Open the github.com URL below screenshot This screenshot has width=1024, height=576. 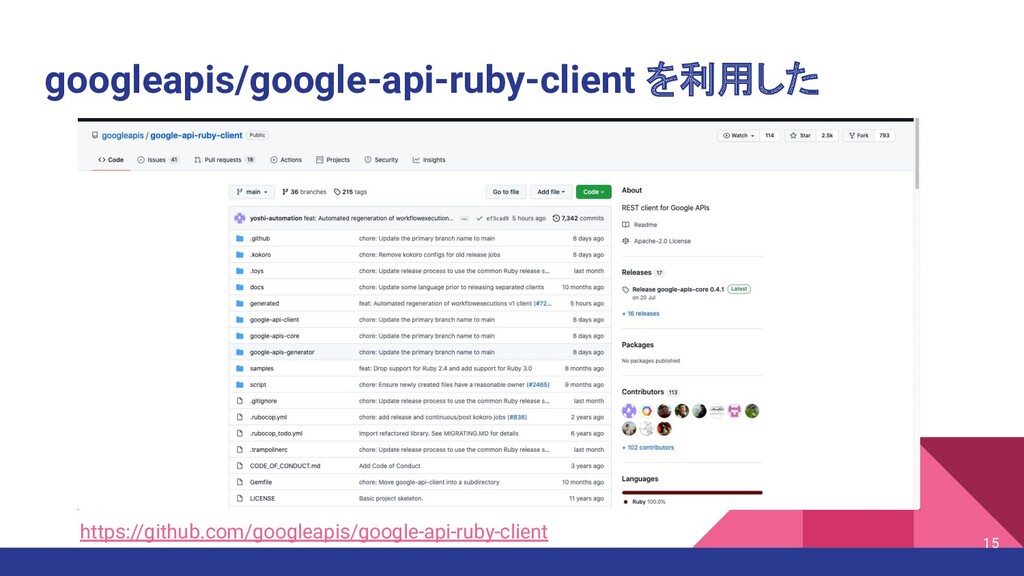[313, 532]
